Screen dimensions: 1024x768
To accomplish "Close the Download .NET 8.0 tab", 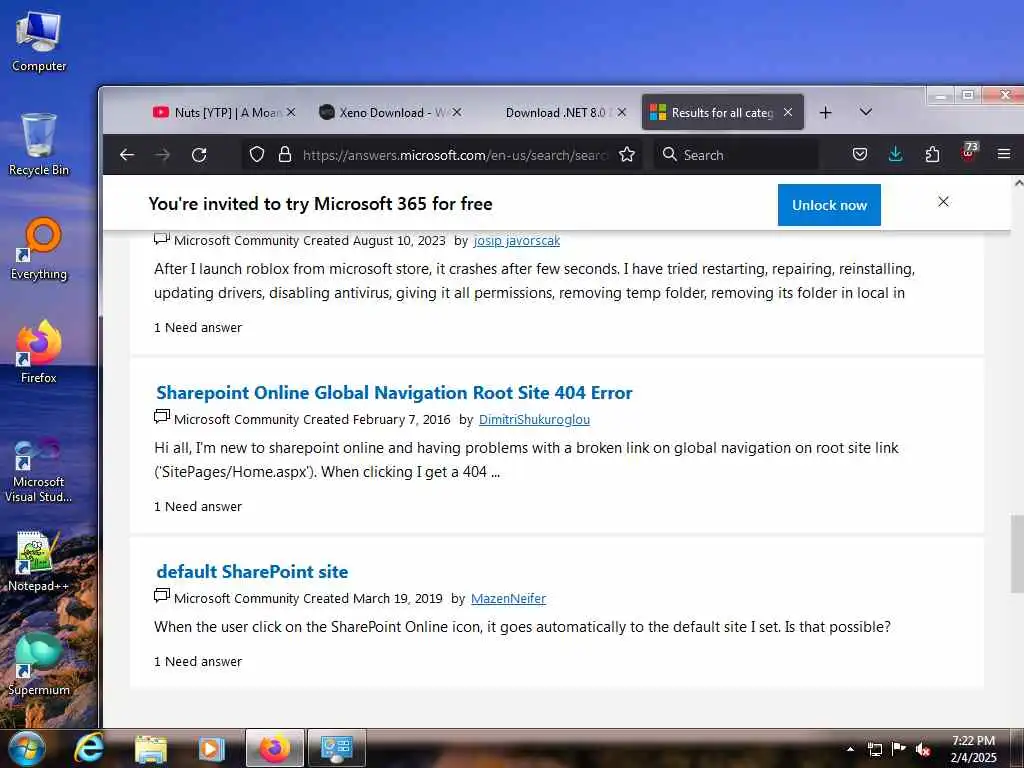I will [622, 112].
